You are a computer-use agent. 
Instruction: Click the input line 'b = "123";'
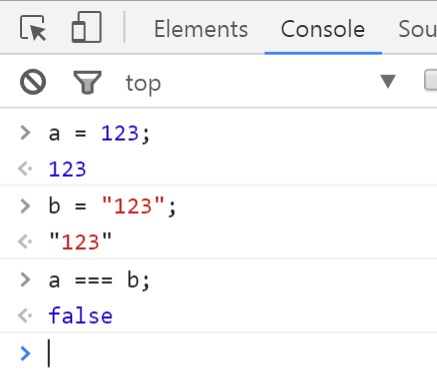pos(112,206)
